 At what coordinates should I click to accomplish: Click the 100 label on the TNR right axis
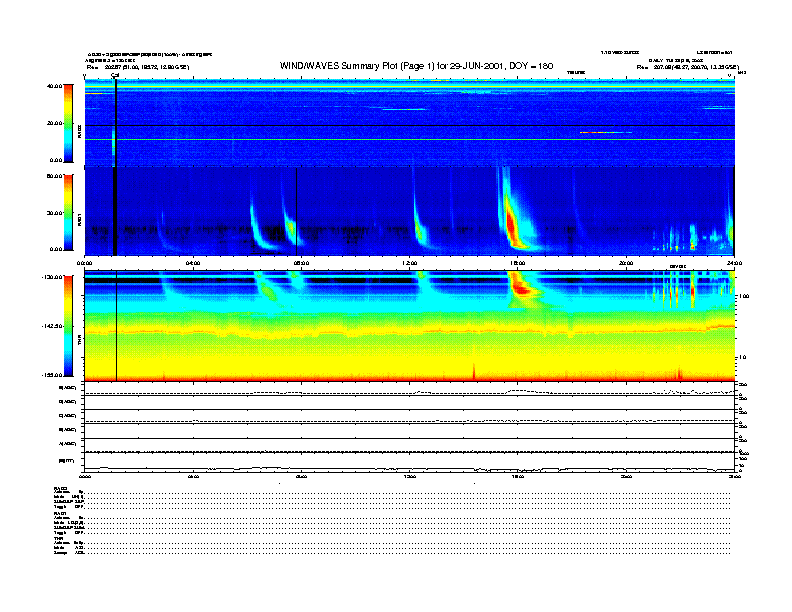[744, 296]
